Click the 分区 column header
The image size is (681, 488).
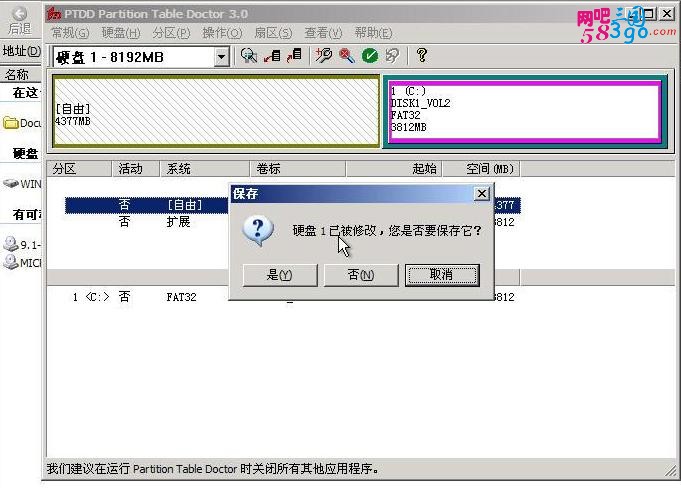[79, 168]
